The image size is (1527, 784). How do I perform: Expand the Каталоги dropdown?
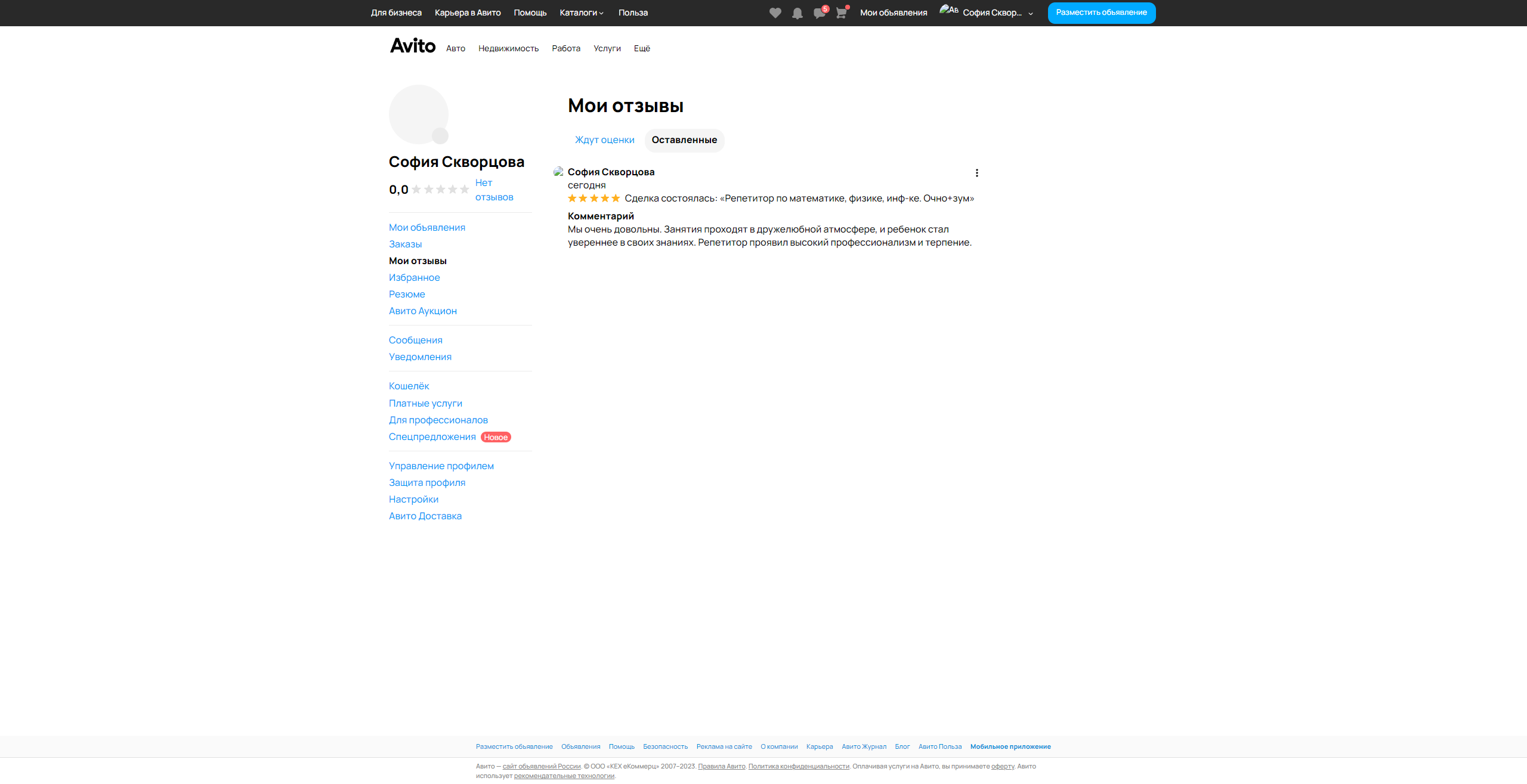click(582, 13)
